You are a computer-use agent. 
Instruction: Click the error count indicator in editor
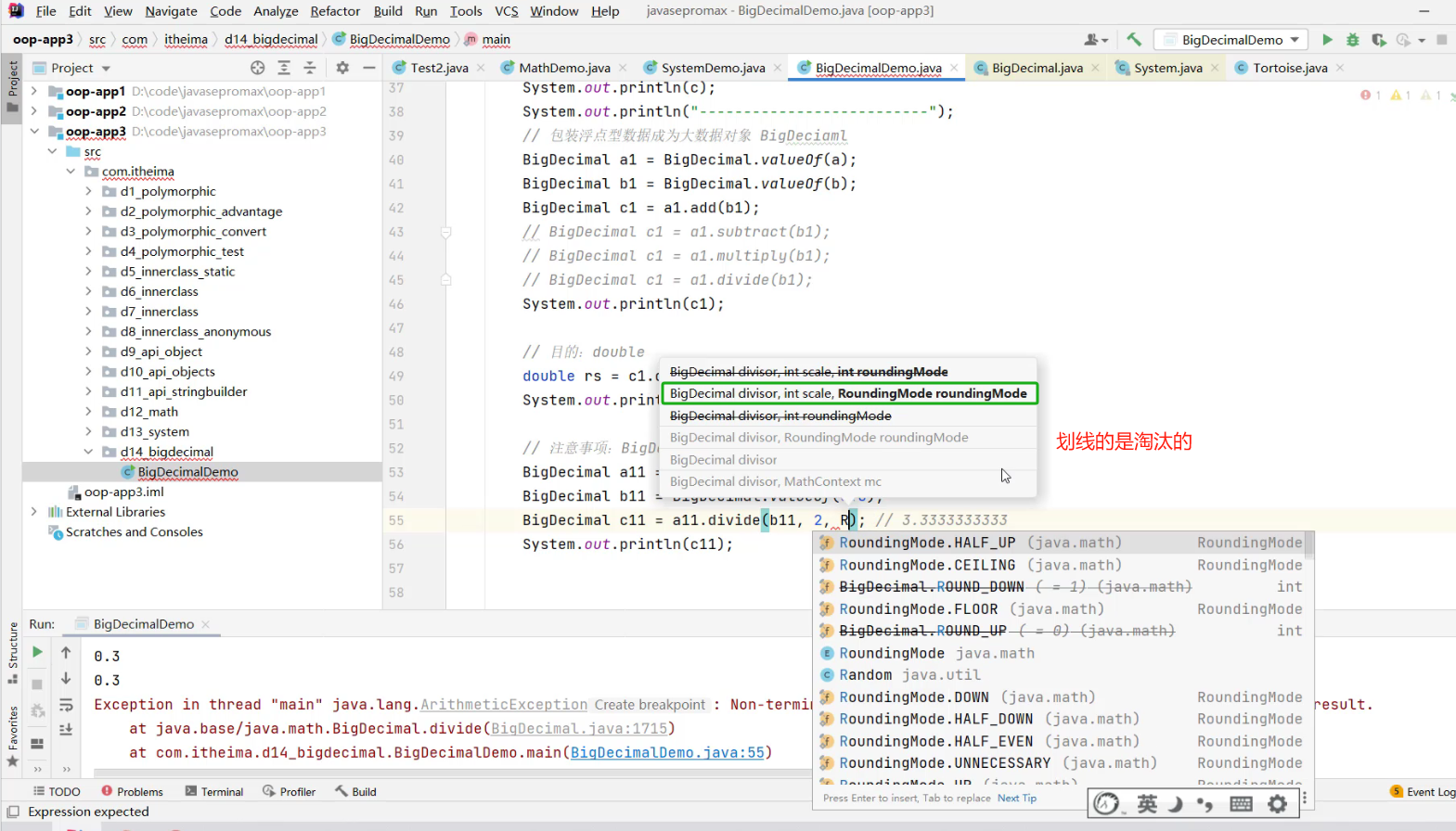(1371, 96)
